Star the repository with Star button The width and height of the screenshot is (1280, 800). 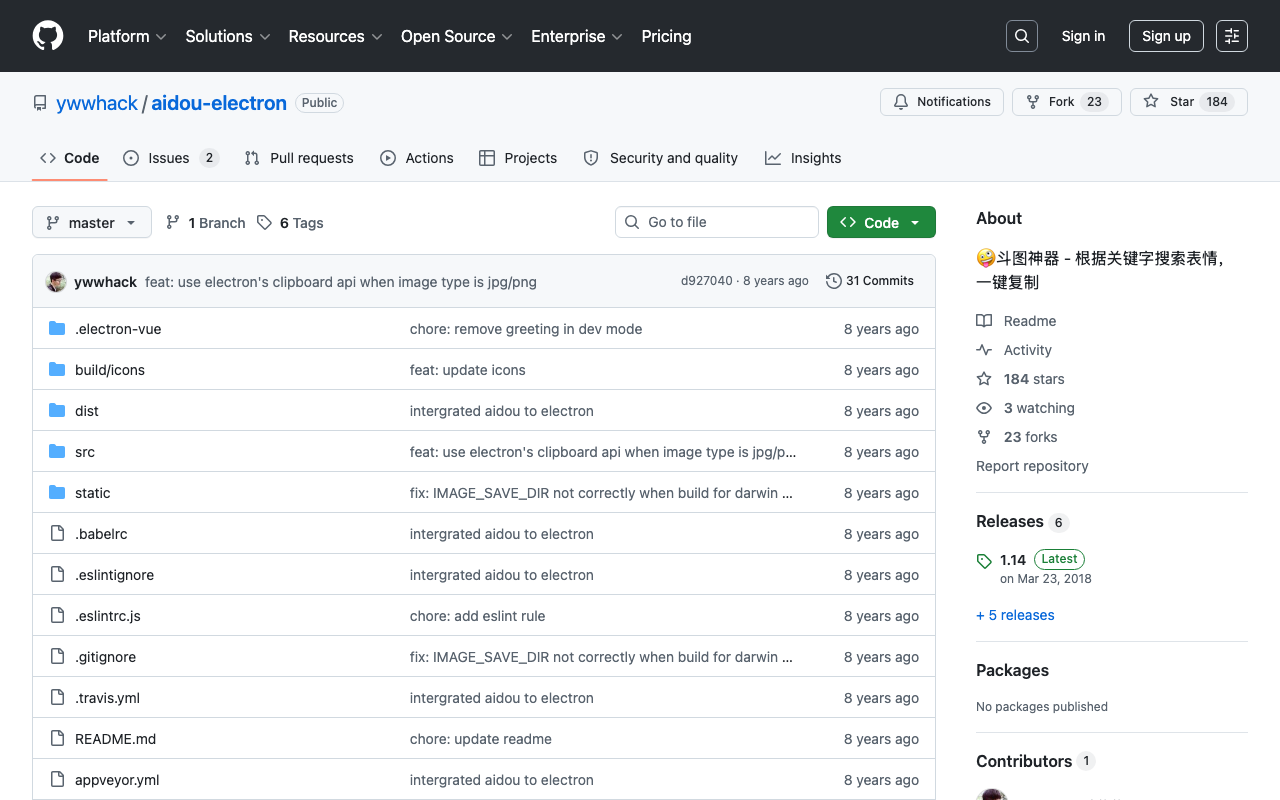1189,102
